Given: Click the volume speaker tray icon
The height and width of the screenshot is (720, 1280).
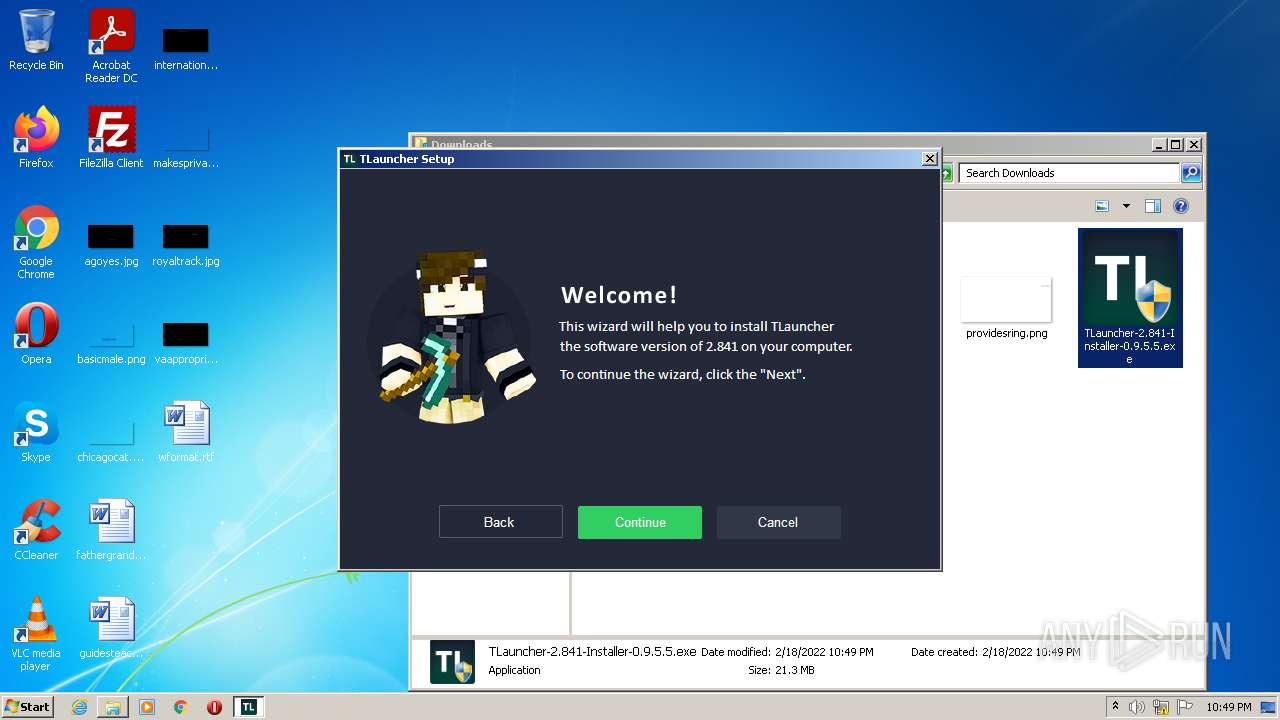Looking at the screenshot, I should pos(1137,707).
